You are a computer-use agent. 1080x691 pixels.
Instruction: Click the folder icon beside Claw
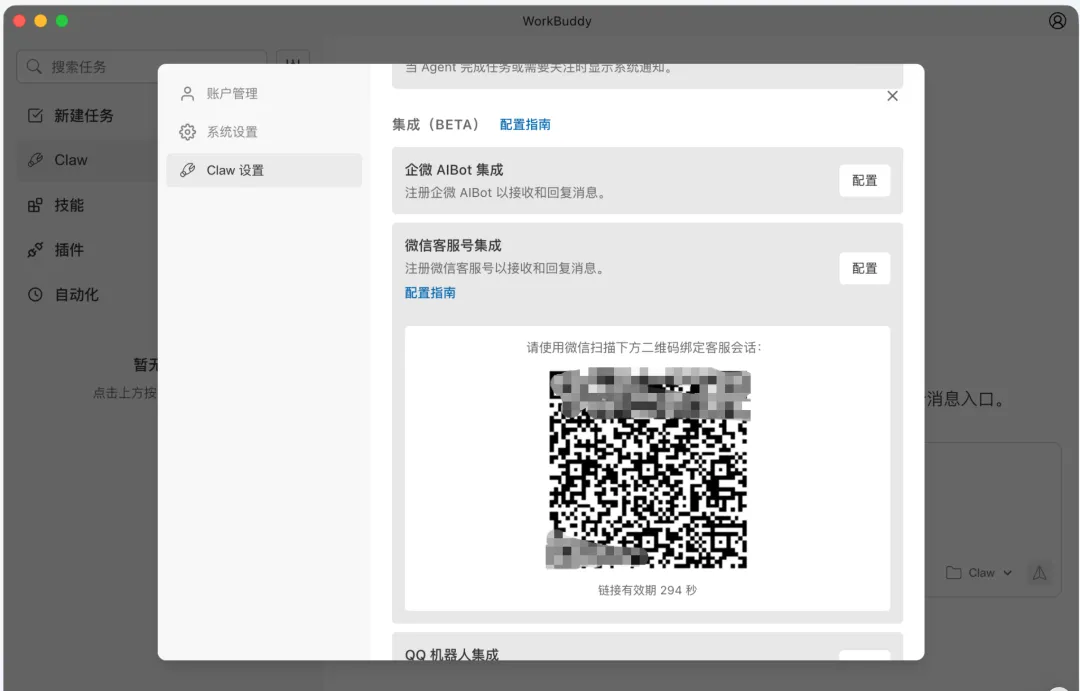(x=953, y=573)
